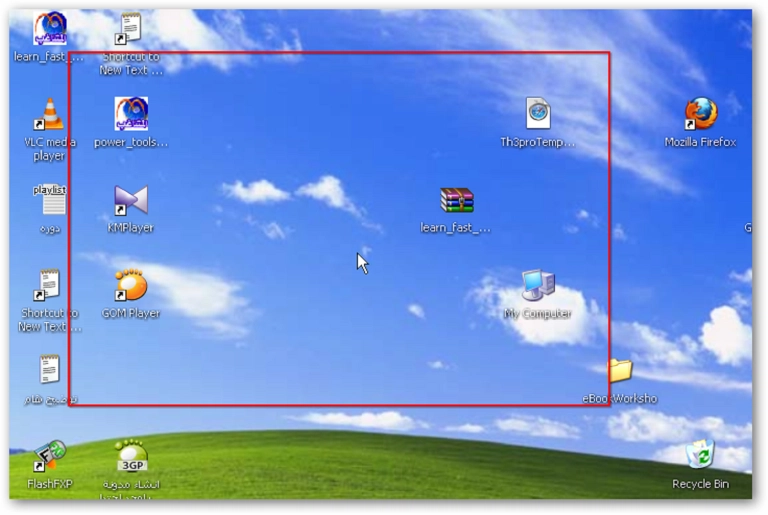Select learn_fast icon with blue logo
Viewport: 768px width, 515px height.
tap(50, 28)
